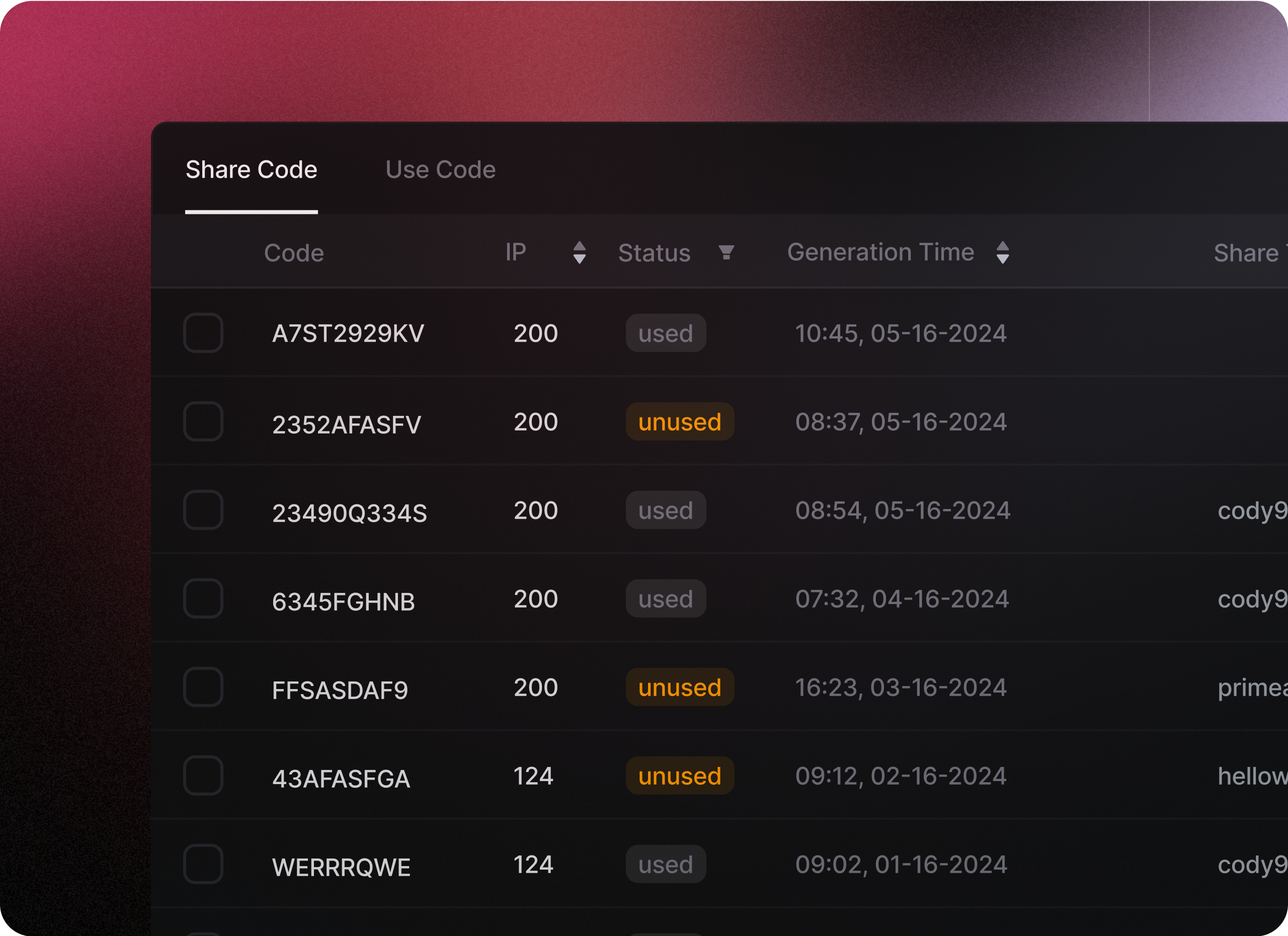Select the Share Code tab
This screenshot has height=936, width=1288.
pos(252,169)
